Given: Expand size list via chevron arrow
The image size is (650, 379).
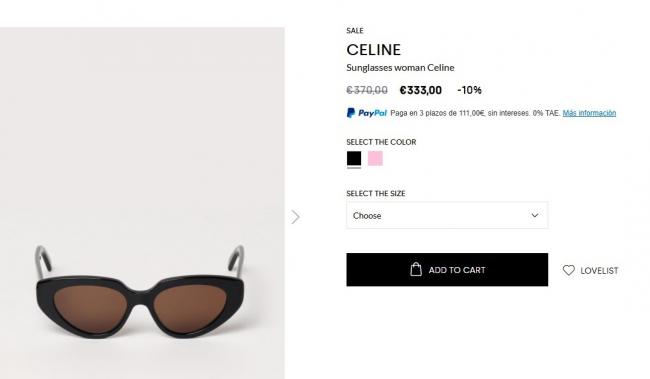Looking at the screenshot, I should [535, 216].
